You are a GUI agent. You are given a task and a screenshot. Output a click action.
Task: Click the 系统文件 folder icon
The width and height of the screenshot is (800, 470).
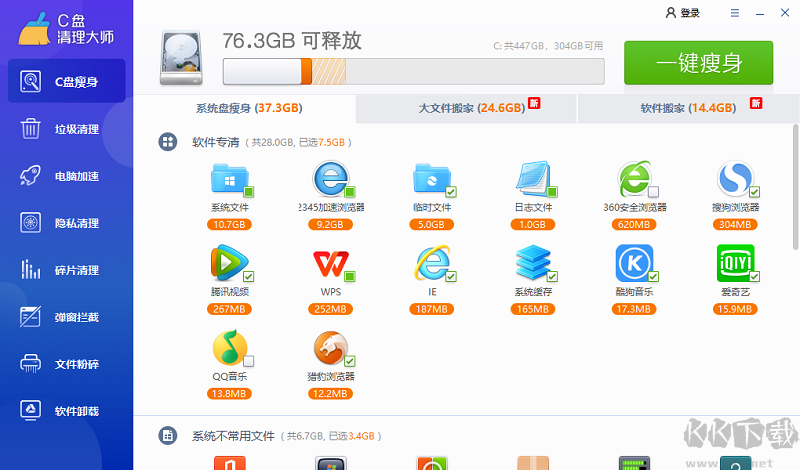(x=230, y=179)
